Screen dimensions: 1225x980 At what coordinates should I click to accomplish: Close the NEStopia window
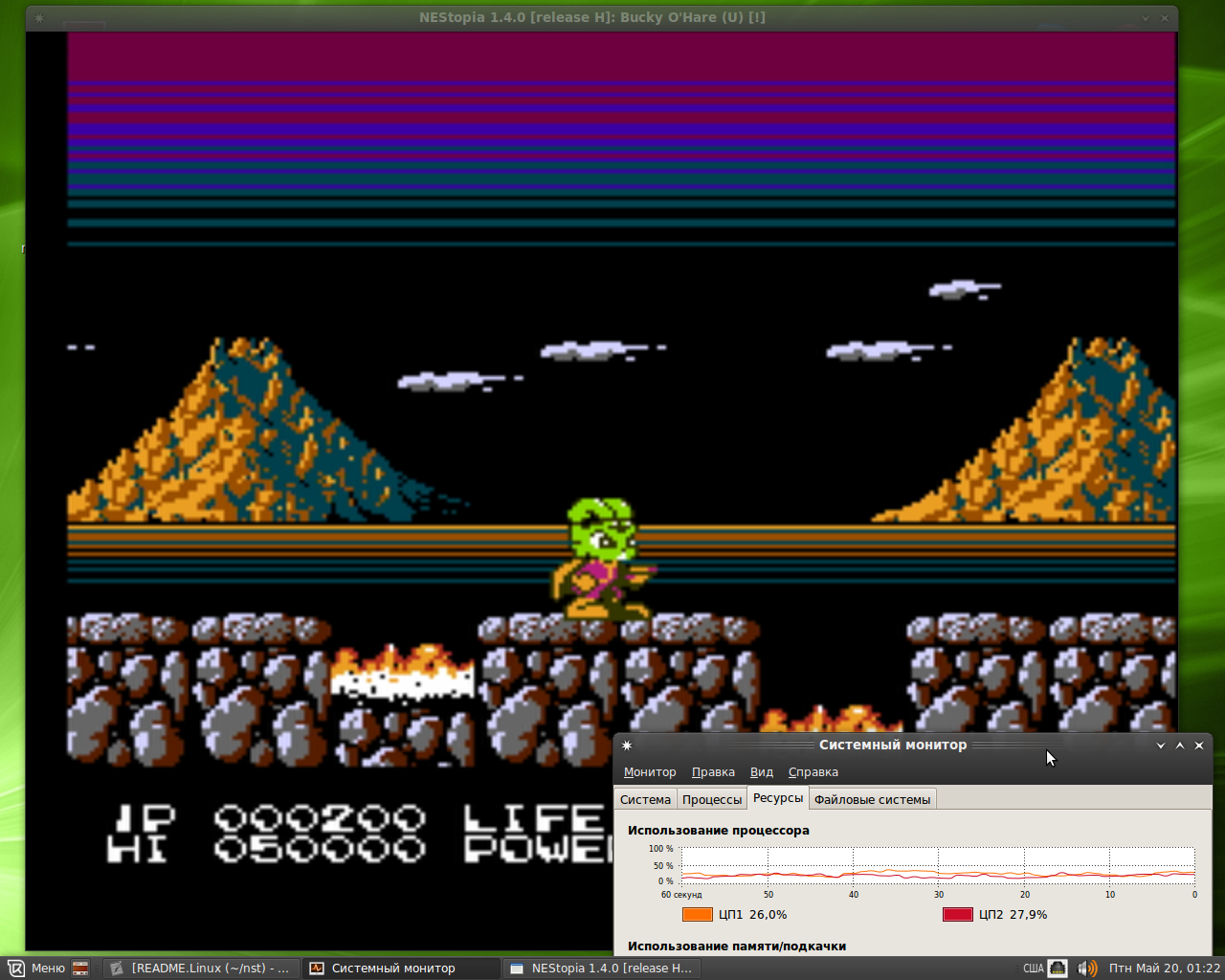point(1165,17)
